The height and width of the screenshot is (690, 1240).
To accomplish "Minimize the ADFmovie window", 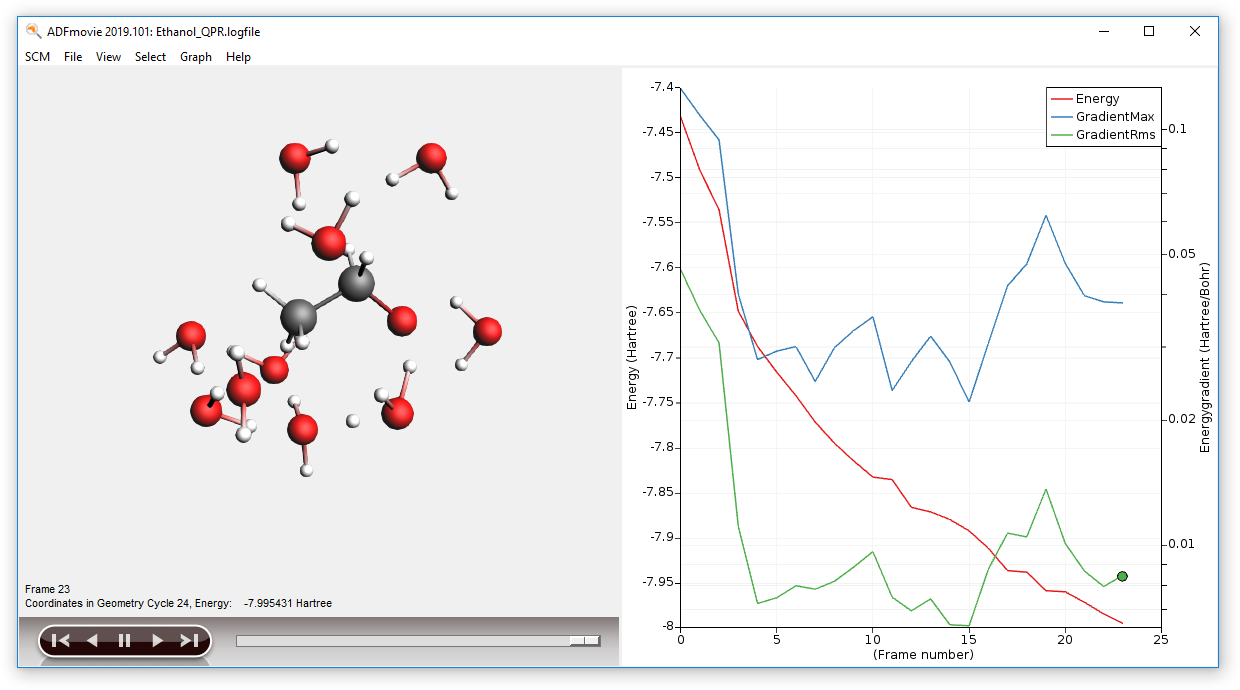I will tap(1103, 31).
